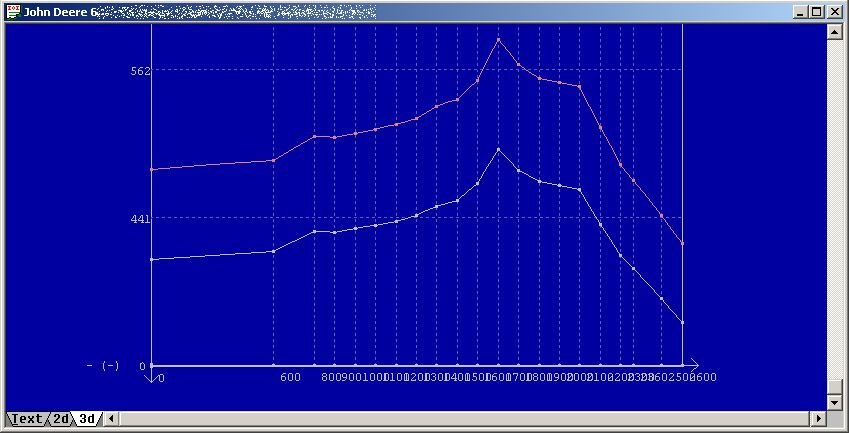Click the window system menu icon
The height and width of the screenshot is (433, 849).
13,12
